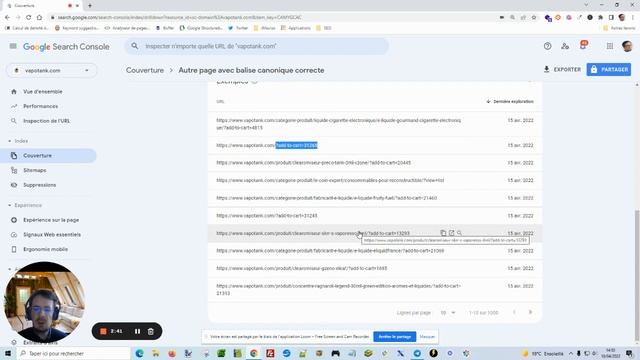This screenshot has height=360, width=640.
Task: Open the Autres favoris folder
Action: click(x=619, y=28)
